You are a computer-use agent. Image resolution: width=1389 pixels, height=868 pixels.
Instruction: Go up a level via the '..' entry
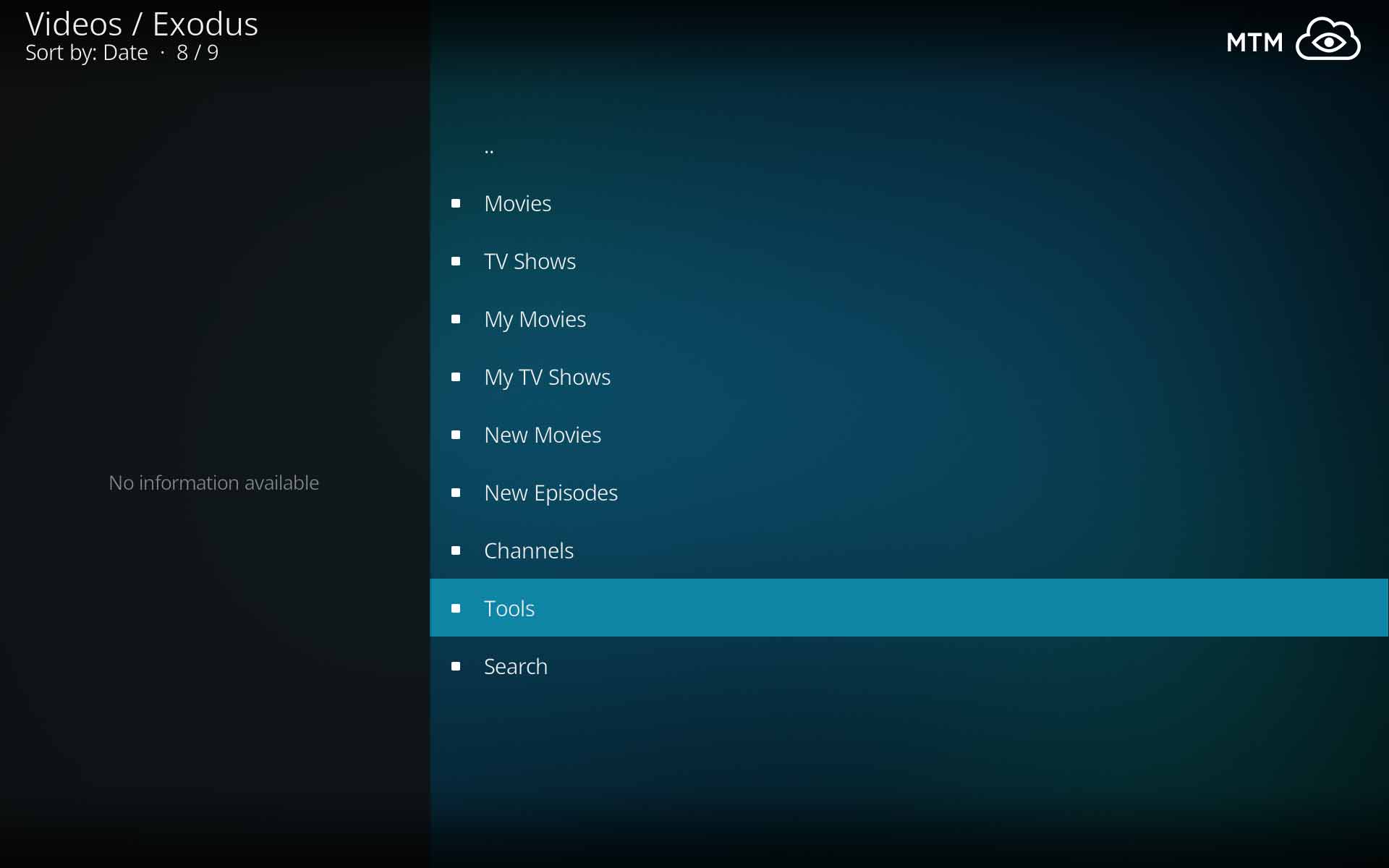(909, 145)
